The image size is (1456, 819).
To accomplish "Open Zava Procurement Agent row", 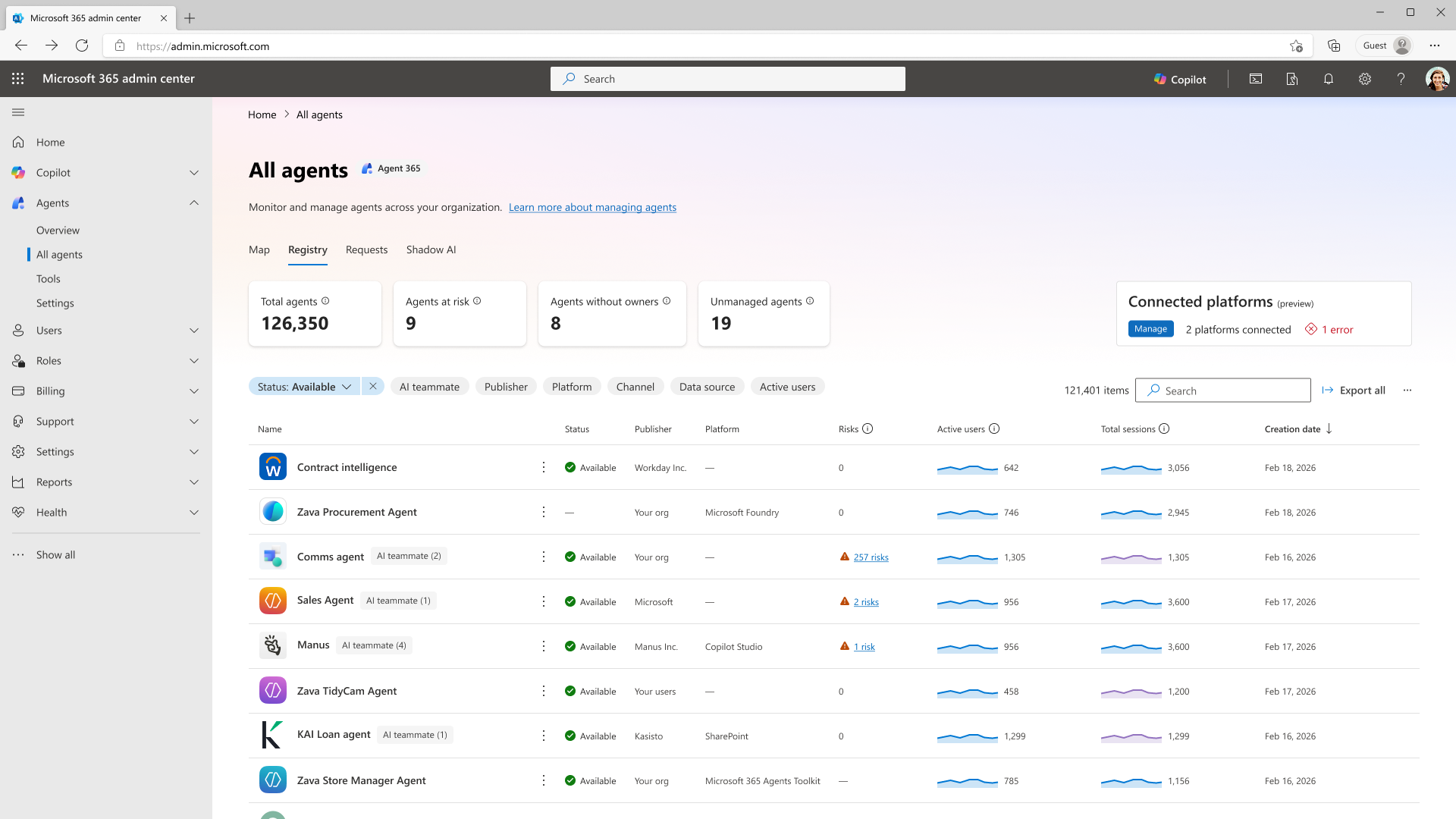I will point(834,513).
